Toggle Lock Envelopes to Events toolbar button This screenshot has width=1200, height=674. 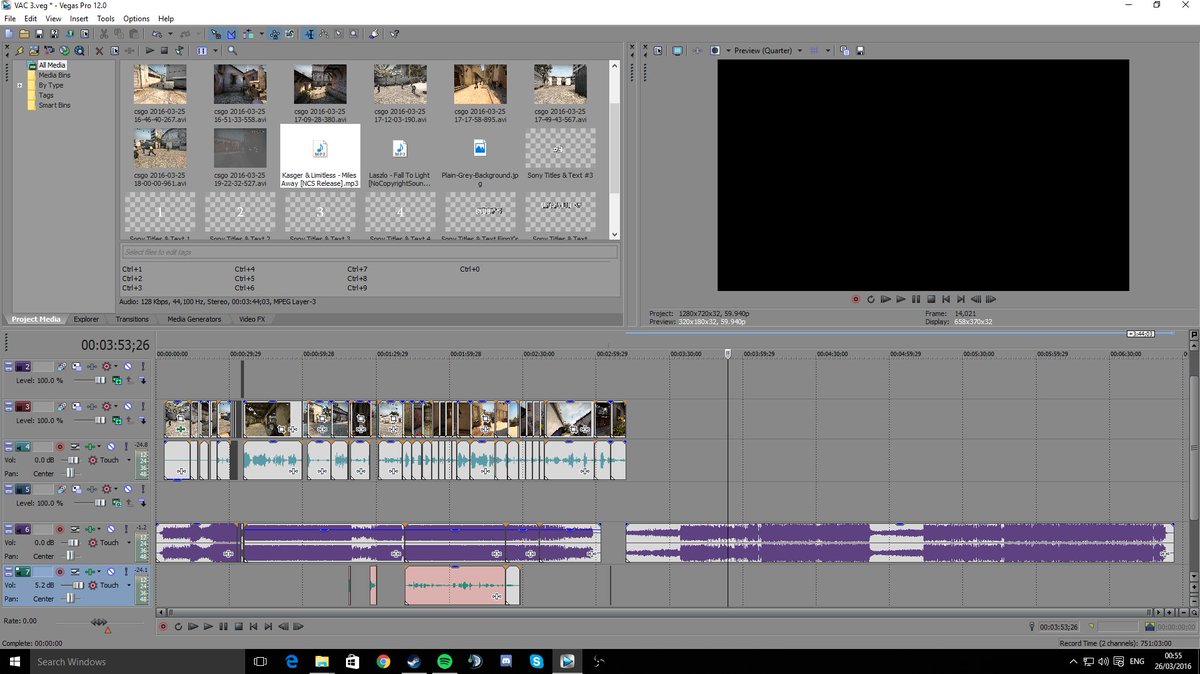coord(275,33)
